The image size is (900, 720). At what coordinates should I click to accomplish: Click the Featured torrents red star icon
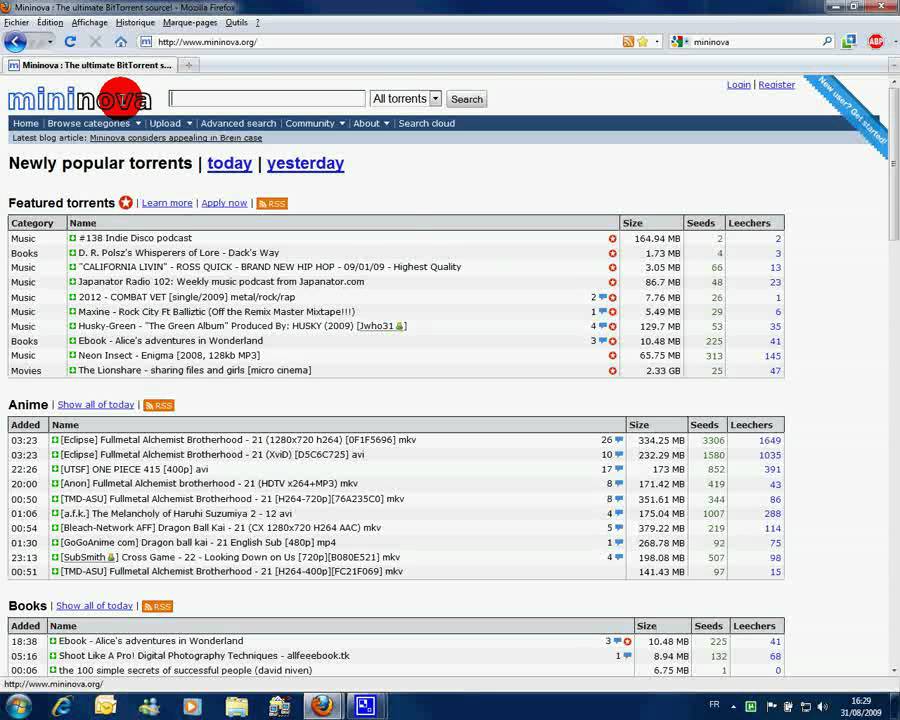[x=126, y=203]
